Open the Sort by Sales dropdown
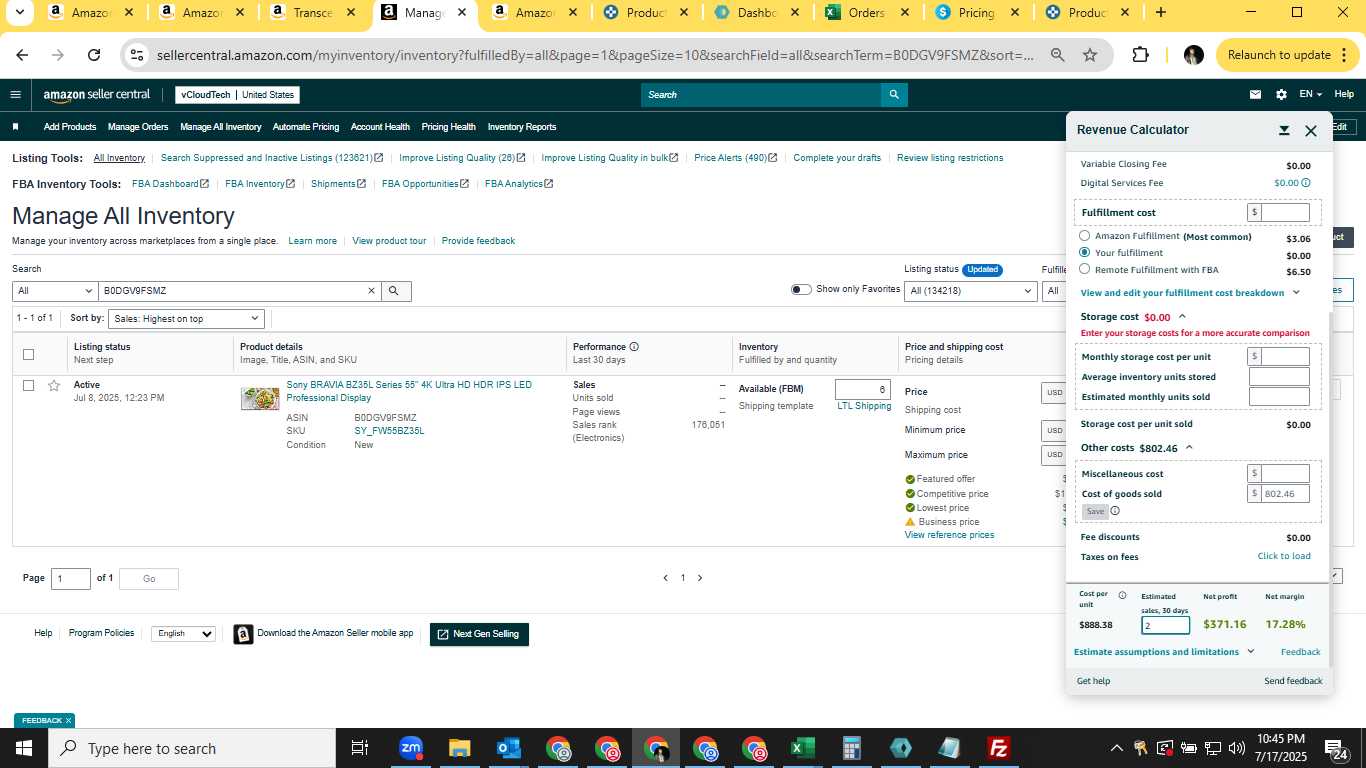1366x768 pixels. tap(186, 318)
